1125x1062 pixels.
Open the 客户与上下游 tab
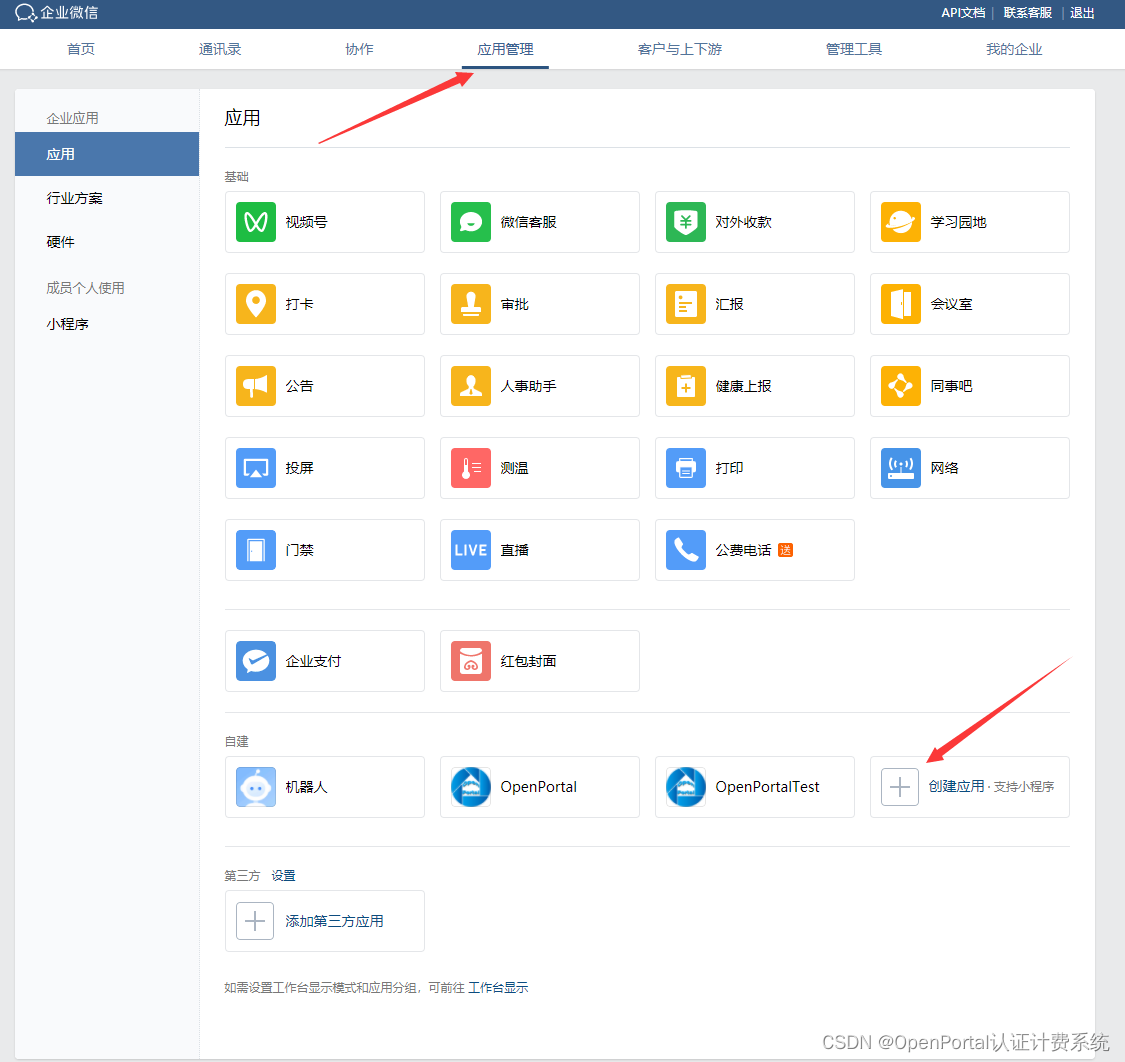pyautogui.click(x=680, y=49)
